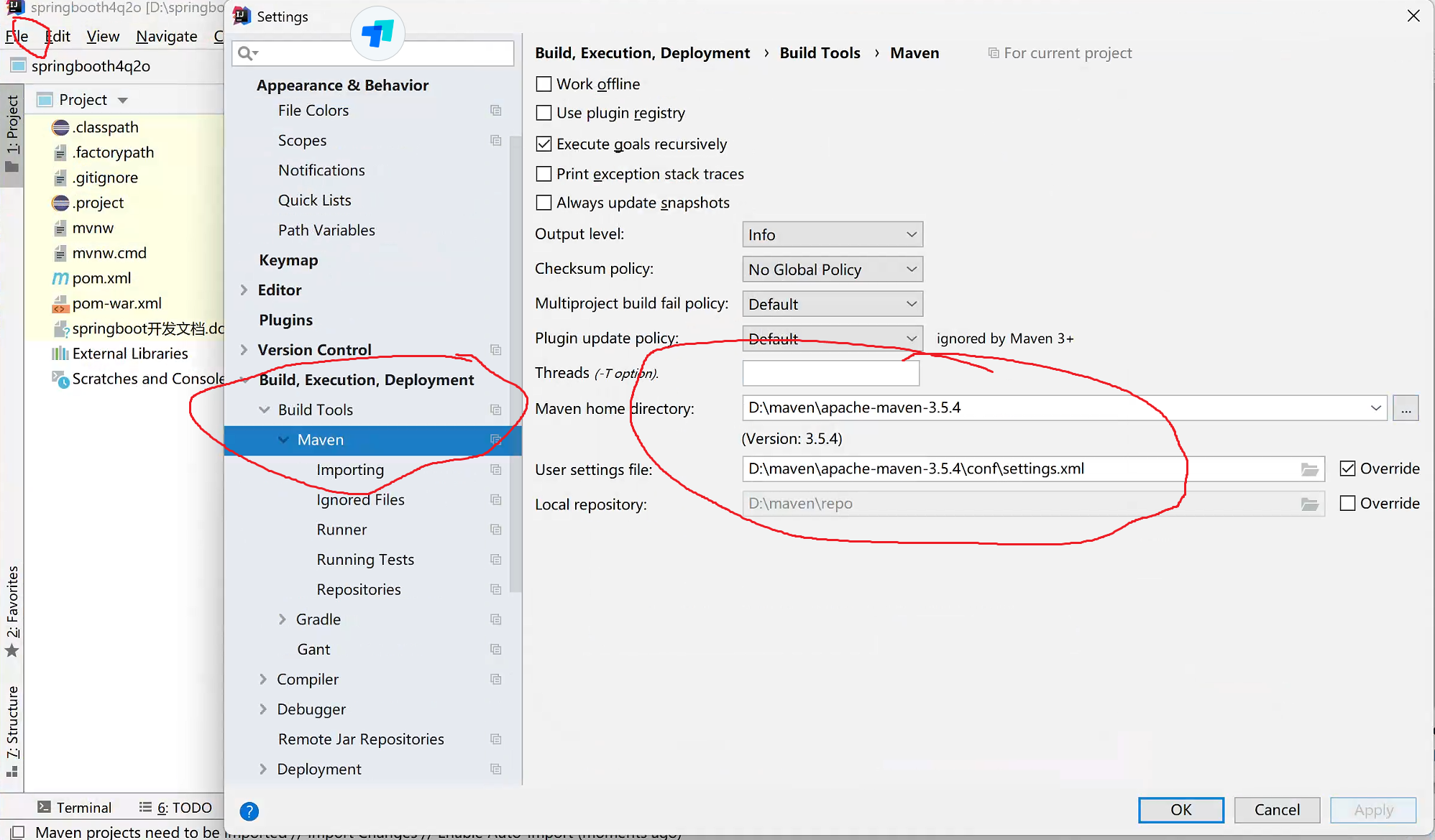Open the View menu
This screenshot has height=840, width=1435.
[103, 36]
